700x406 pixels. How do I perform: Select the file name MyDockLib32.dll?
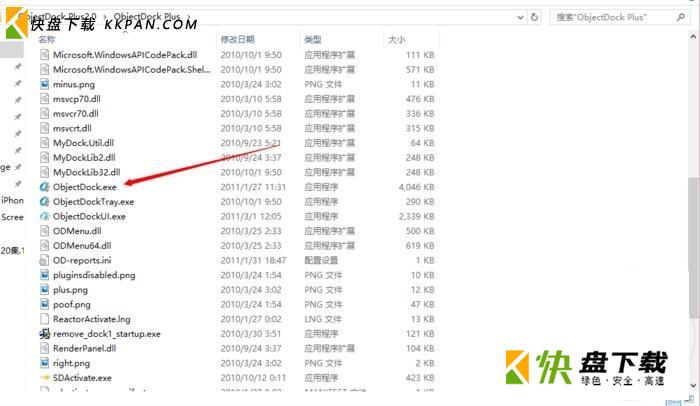[87, 172]
